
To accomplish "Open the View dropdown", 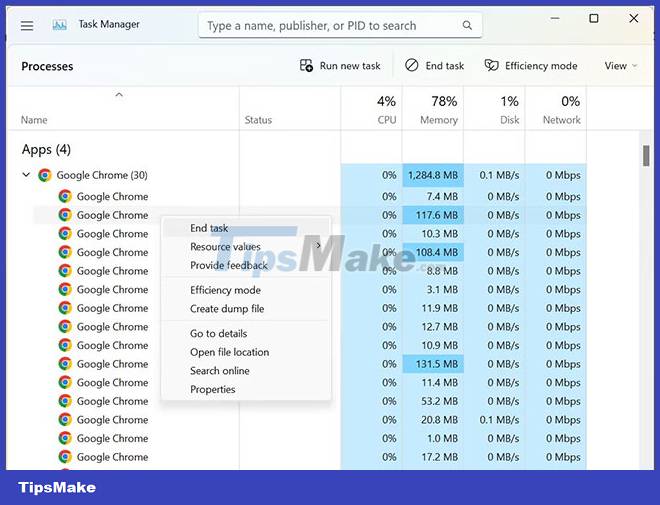I will [x=621, y=66].
